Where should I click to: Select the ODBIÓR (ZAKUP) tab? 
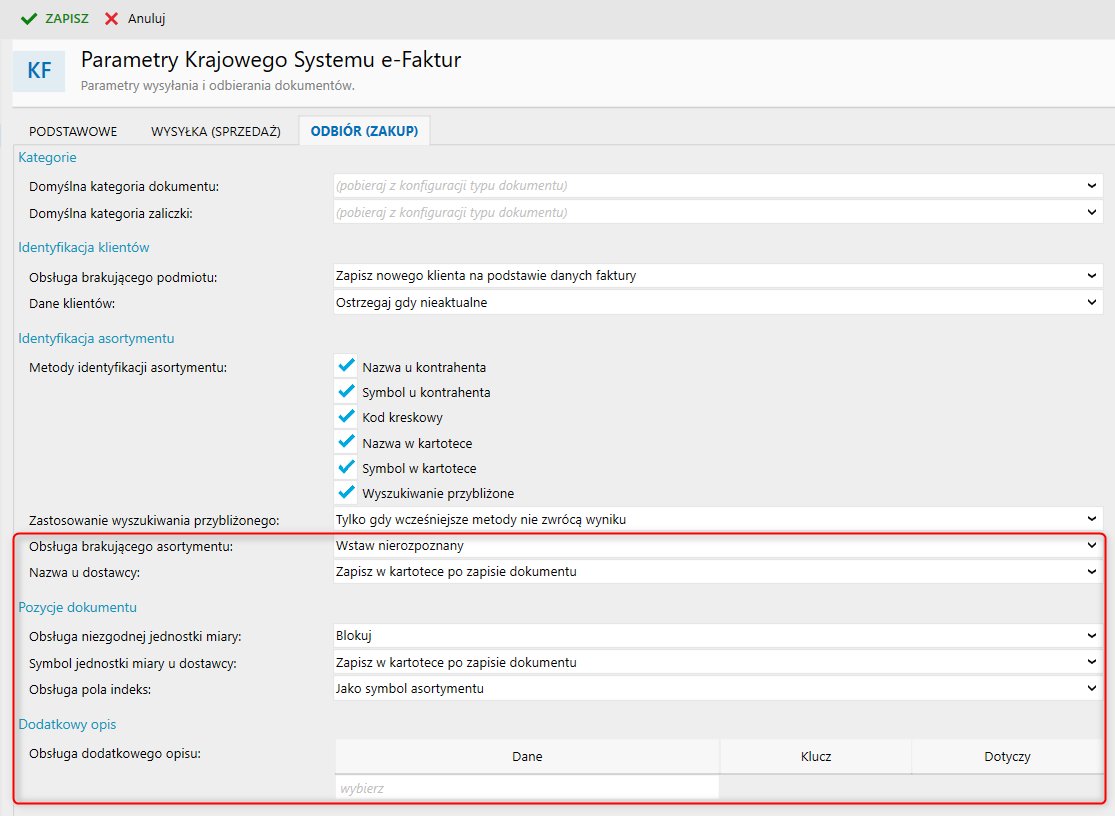pos(364,131)
